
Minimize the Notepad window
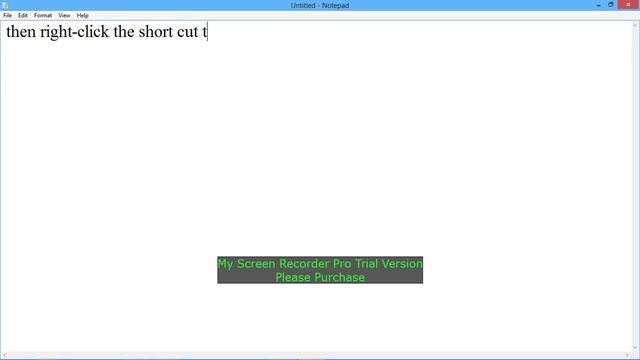(598, 5)
